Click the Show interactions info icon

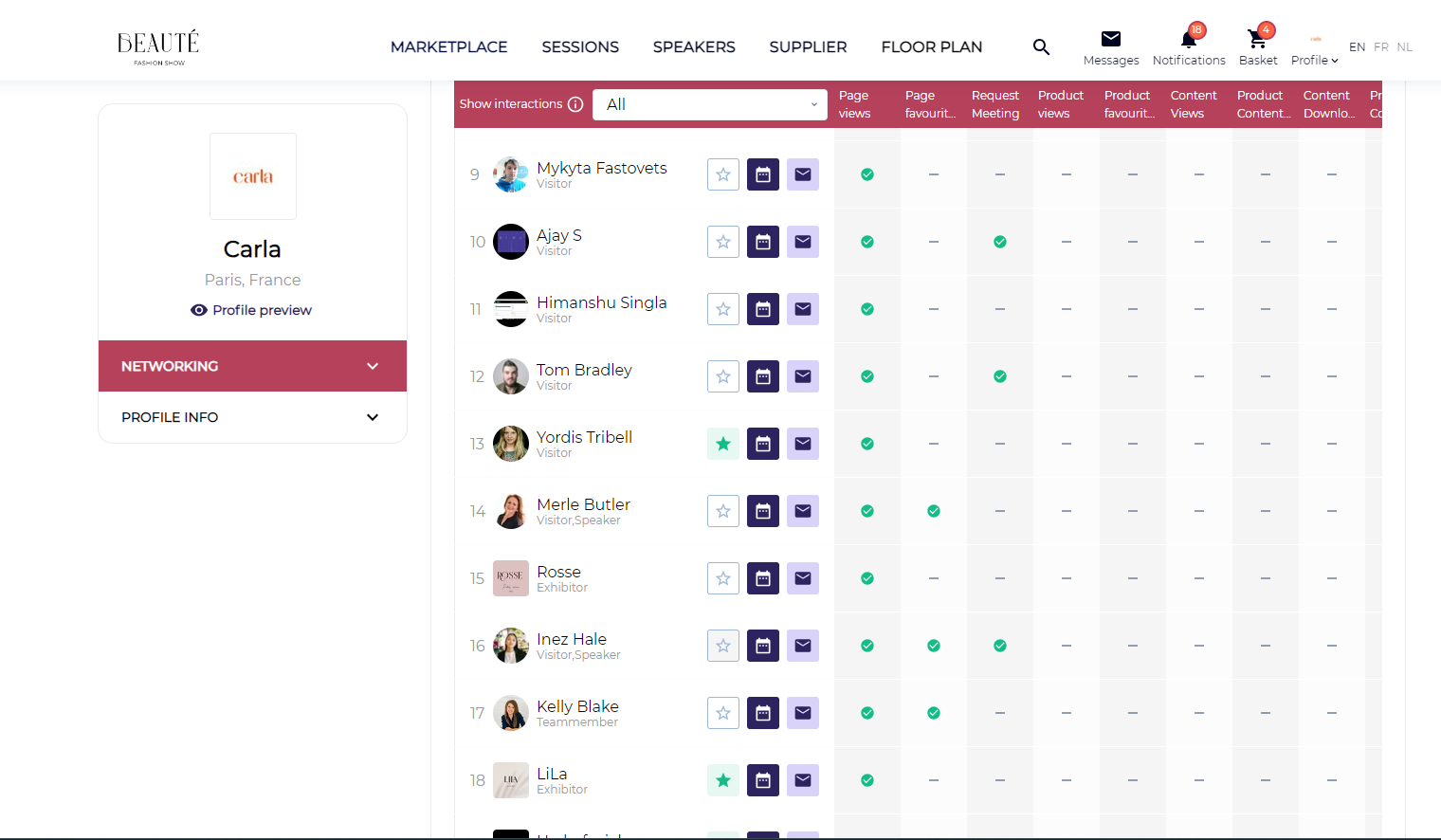point(575,104)
